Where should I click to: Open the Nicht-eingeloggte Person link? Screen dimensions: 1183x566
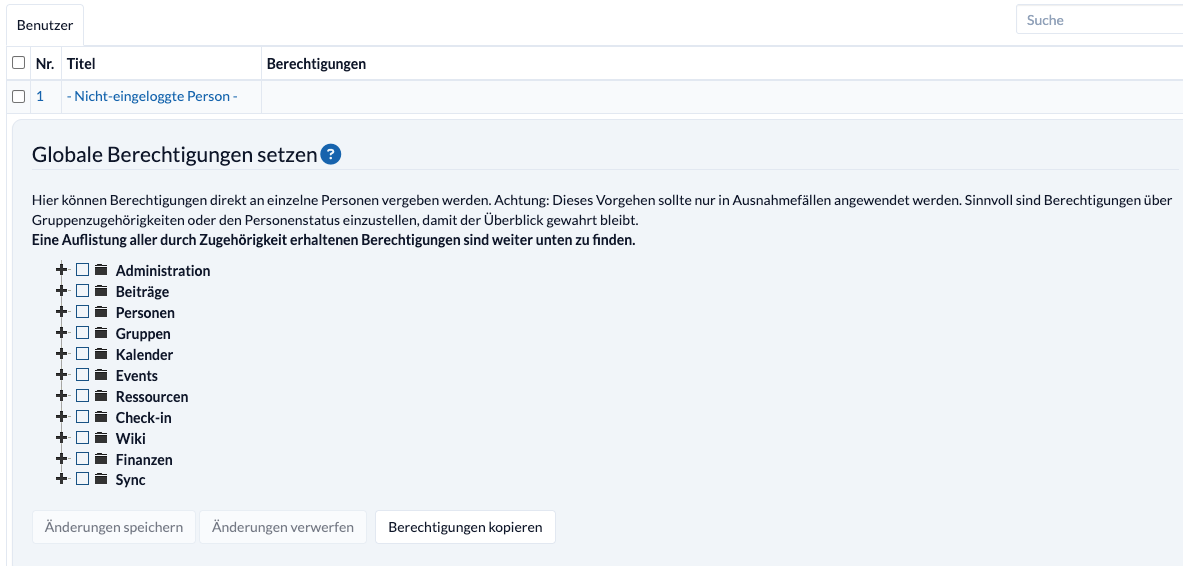click(152, 97)
